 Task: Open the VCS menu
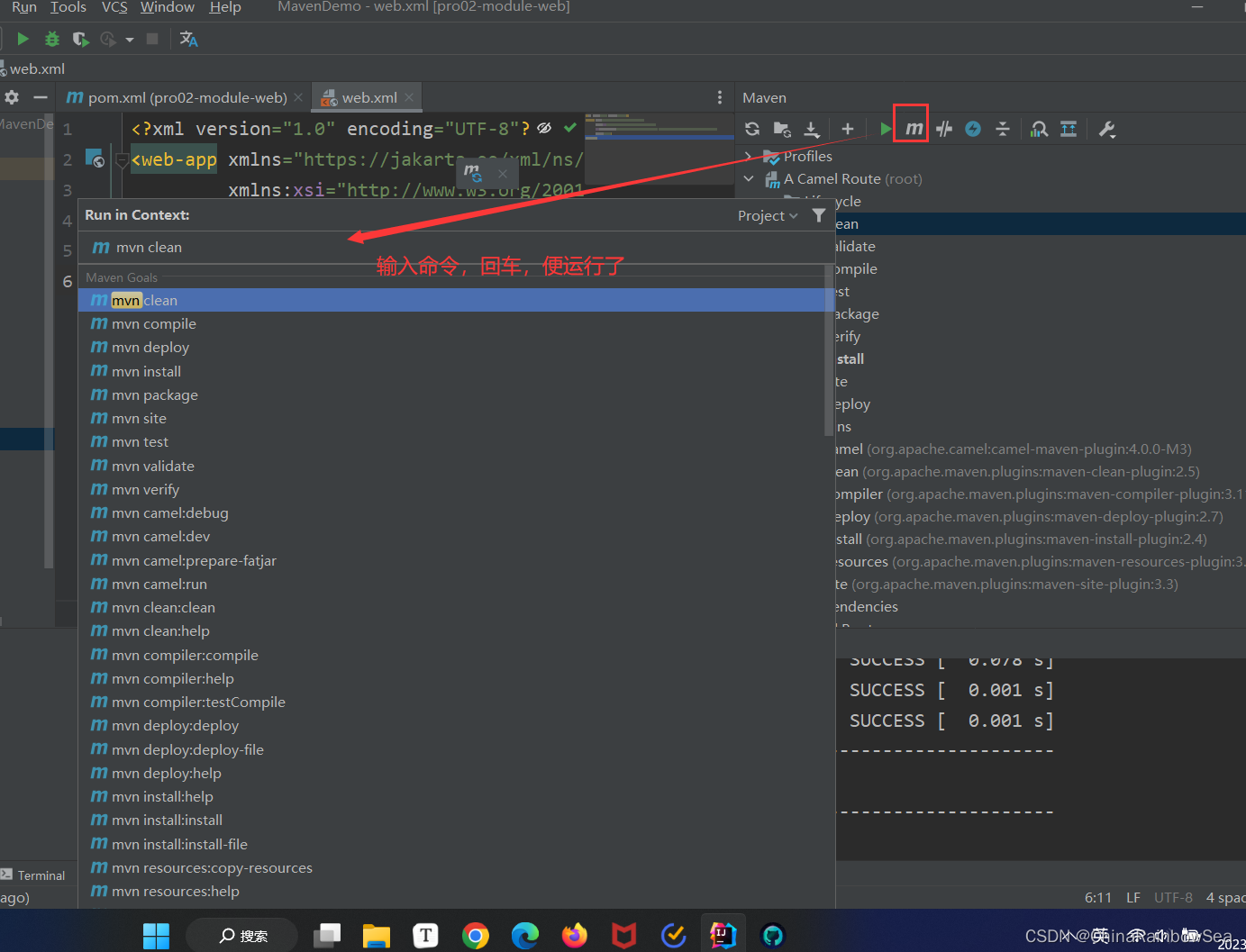(114, 7)
